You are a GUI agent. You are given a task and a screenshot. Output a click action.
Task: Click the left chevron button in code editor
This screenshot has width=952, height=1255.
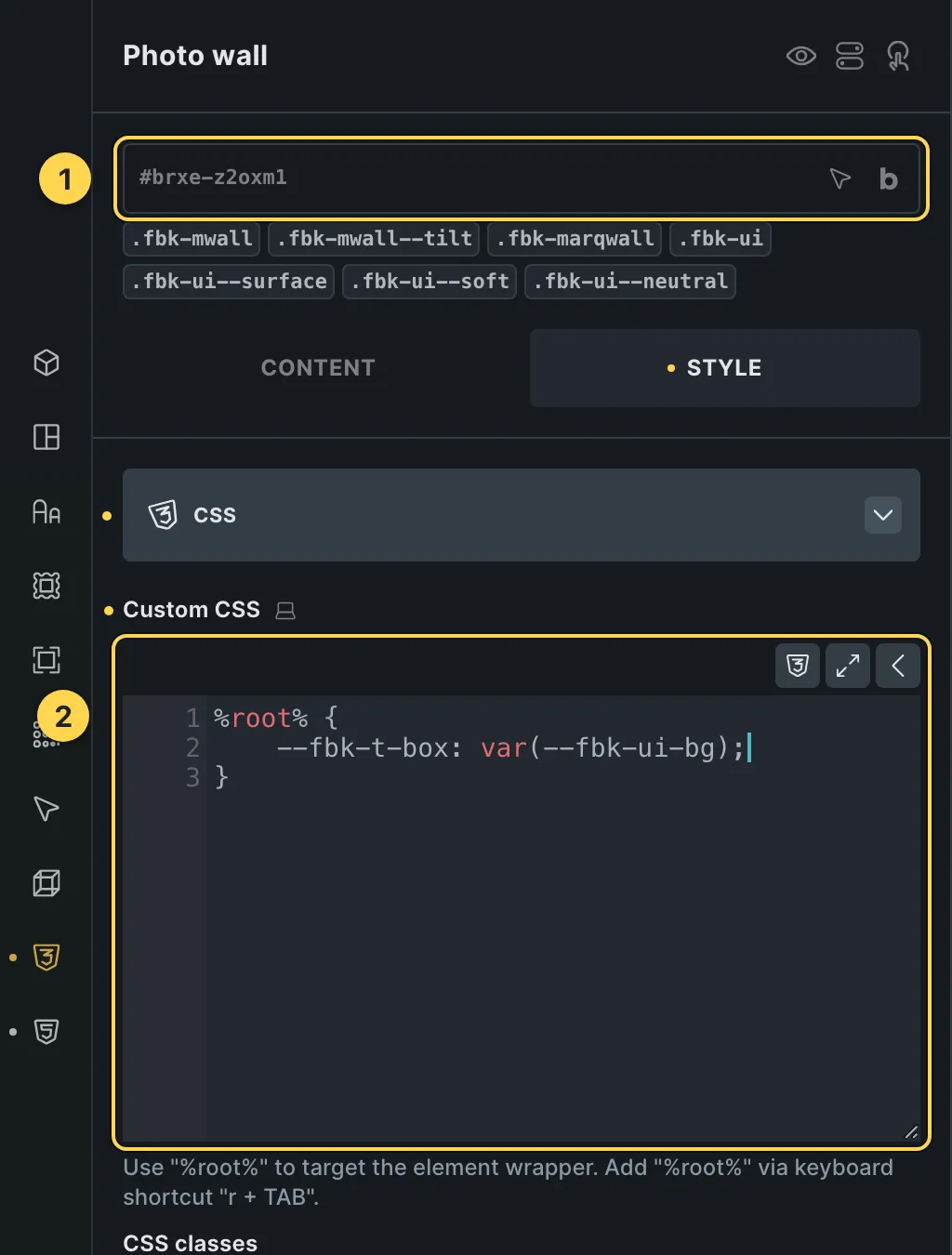pos(898,666)
